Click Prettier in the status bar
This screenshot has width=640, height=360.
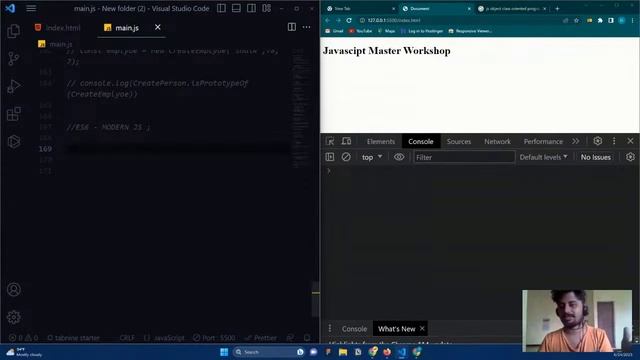pyautogui.click(x=261, y=338)
